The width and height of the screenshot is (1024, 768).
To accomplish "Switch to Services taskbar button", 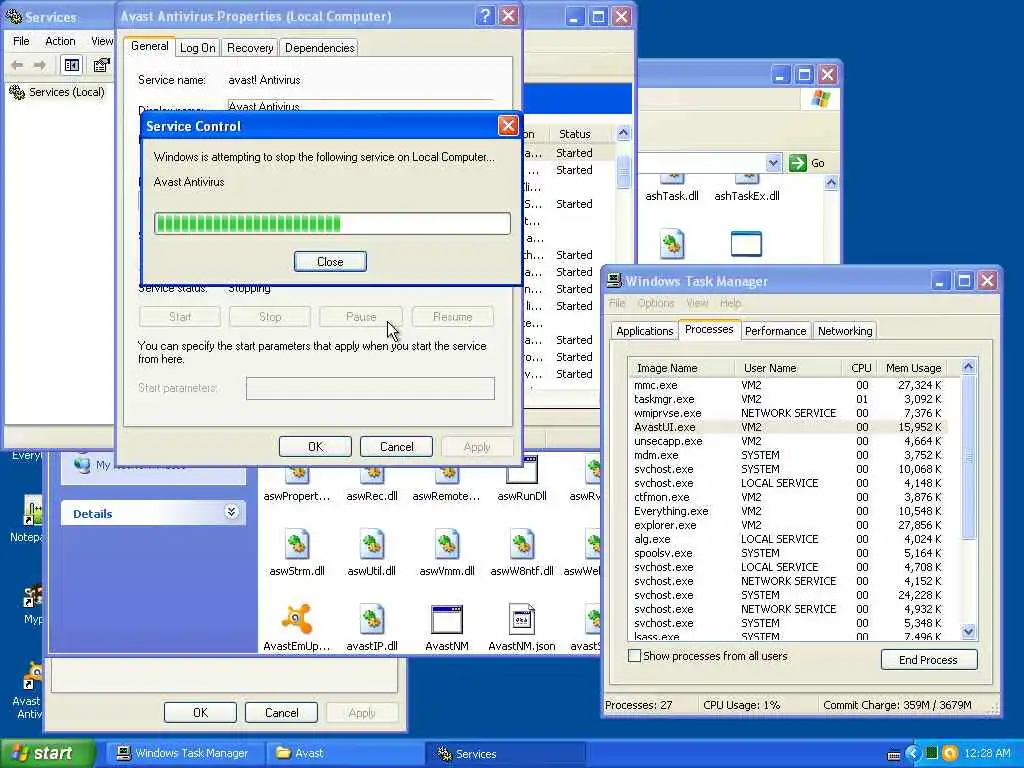I will coord(507,754).
